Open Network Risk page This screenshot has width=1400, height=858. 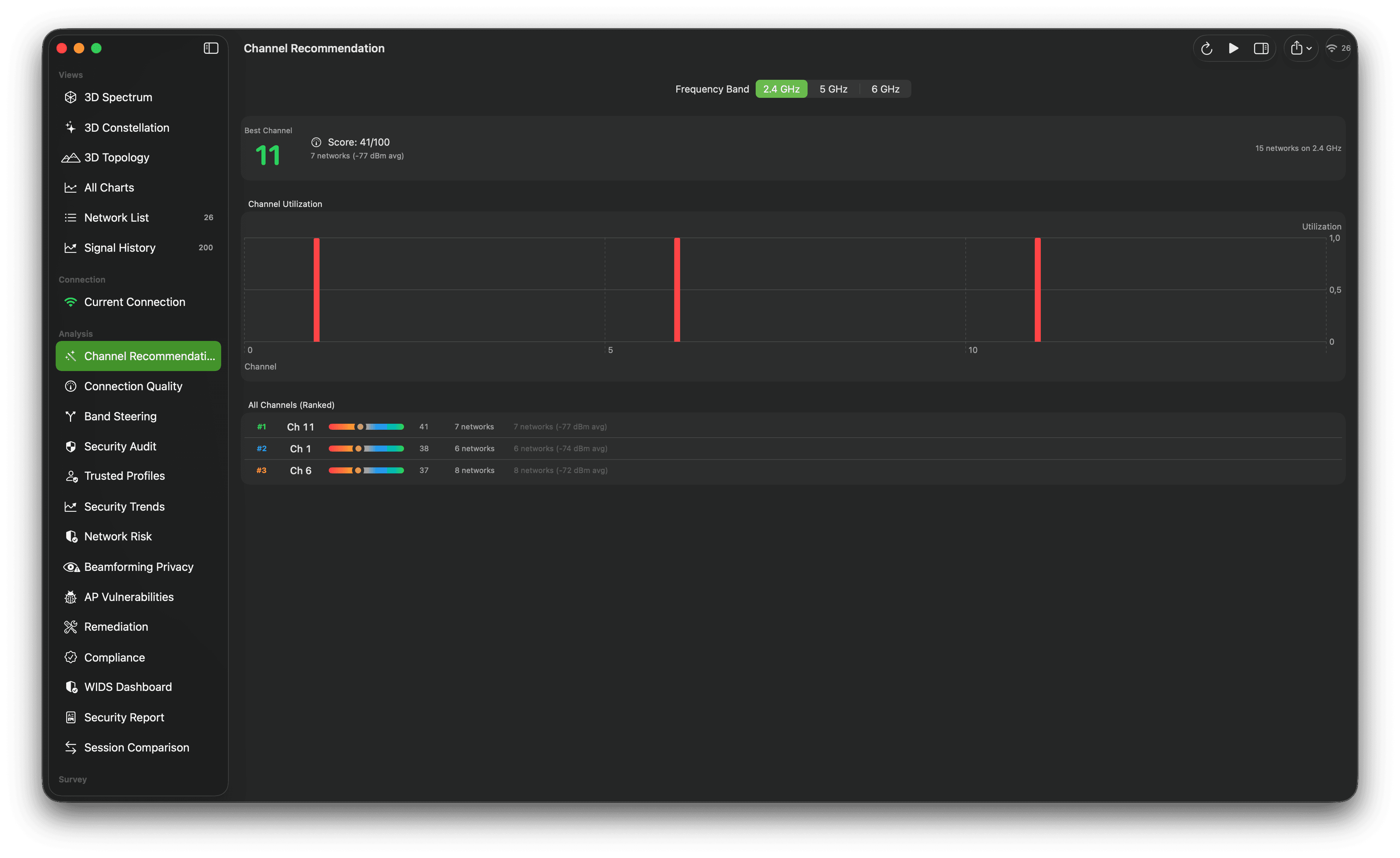(x=138, y=536)
